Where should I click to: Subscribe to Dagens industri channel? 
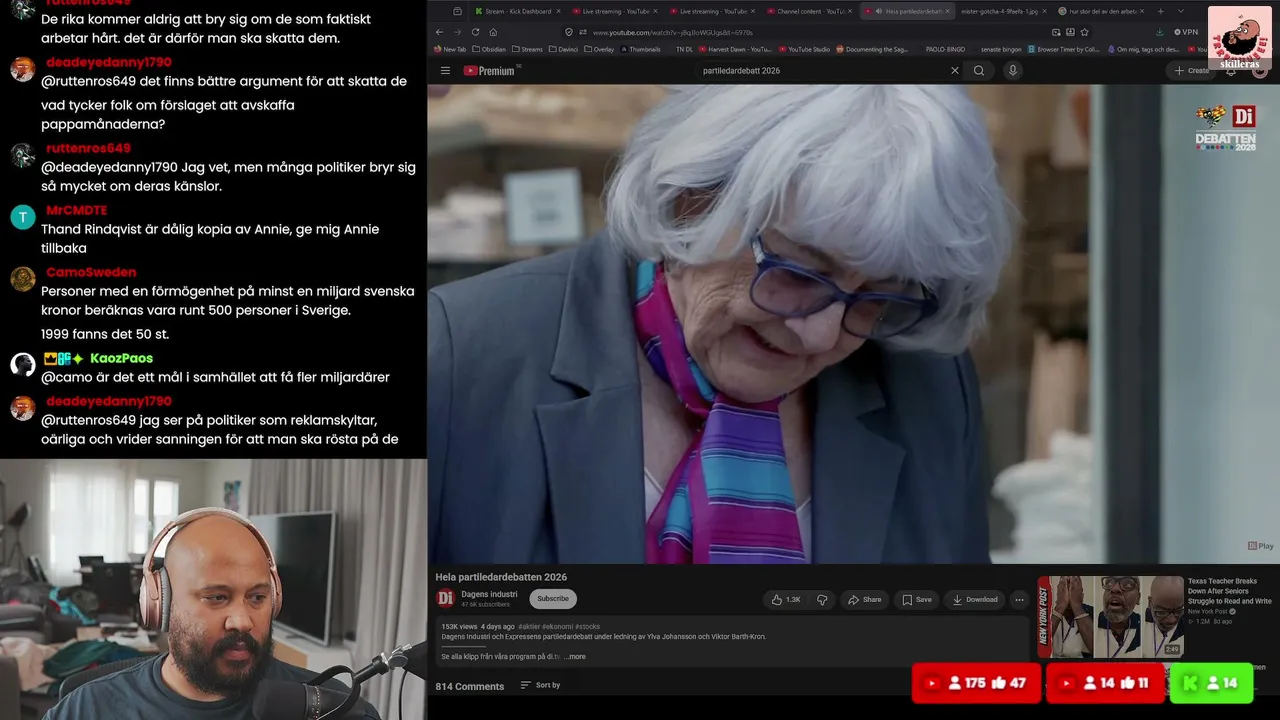pos(553,599)
